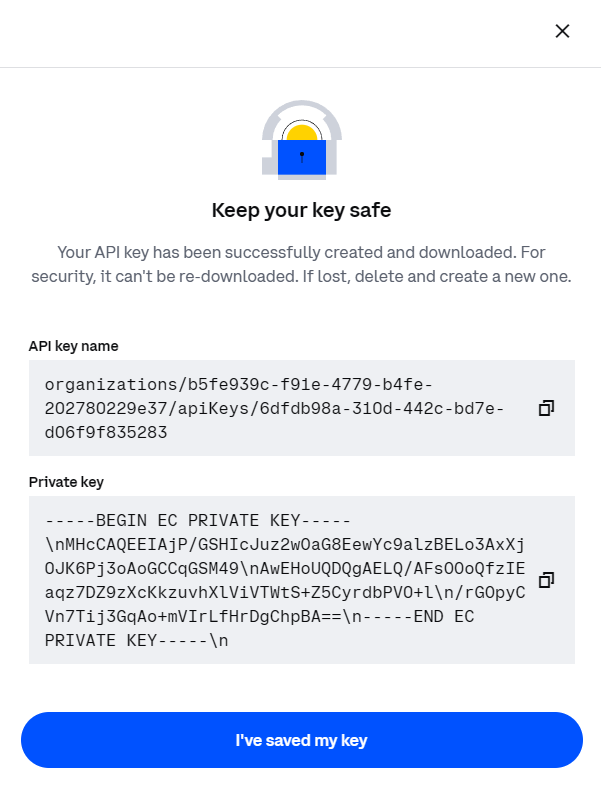This screenshot has width=602, height=789.
Task: Copy the private key to clipboard
Action: [x=546, y=580]
